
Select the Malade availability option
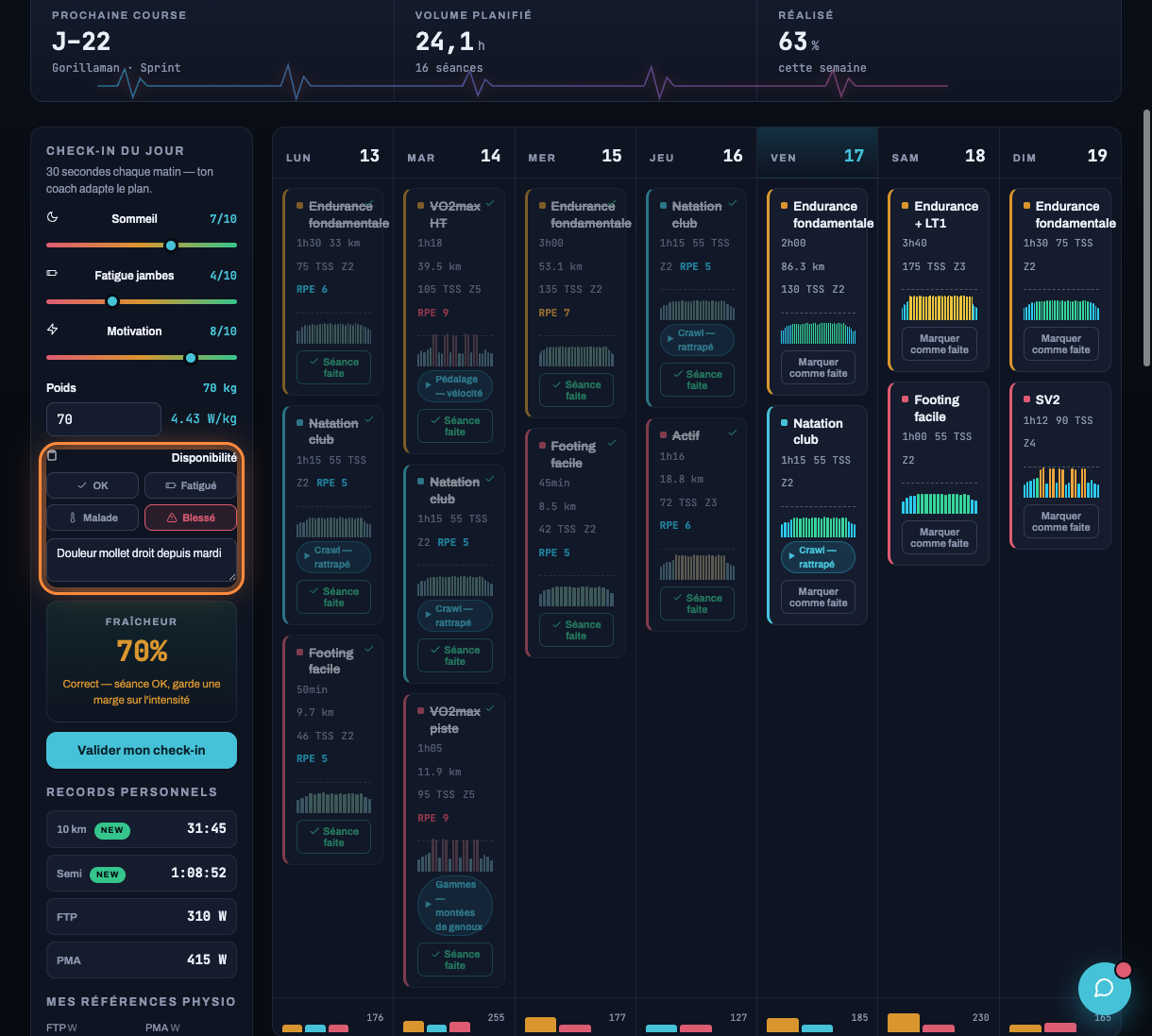[x=93, y=518]
